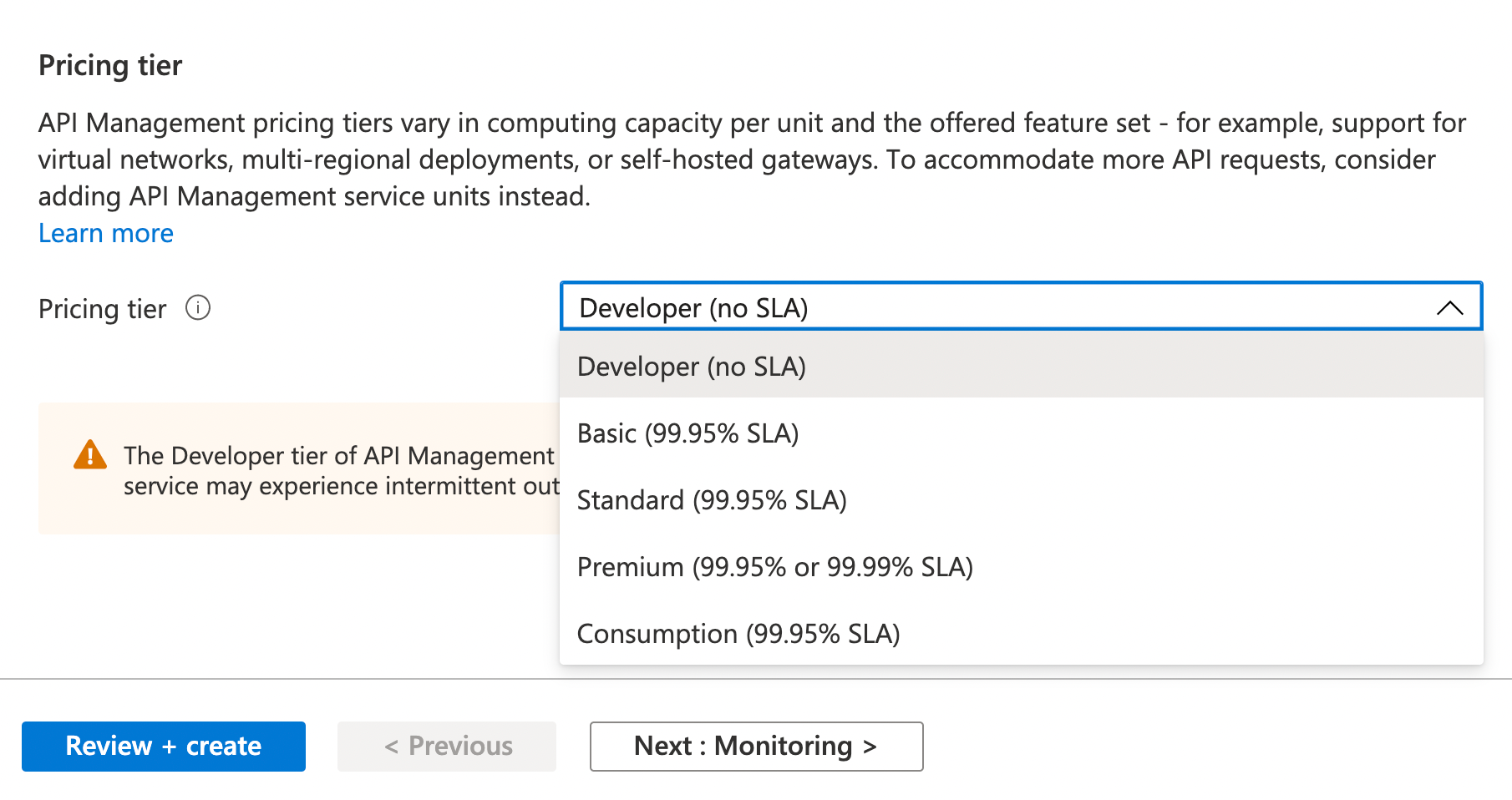Click the orange warning triangle icon

[89, 455]
